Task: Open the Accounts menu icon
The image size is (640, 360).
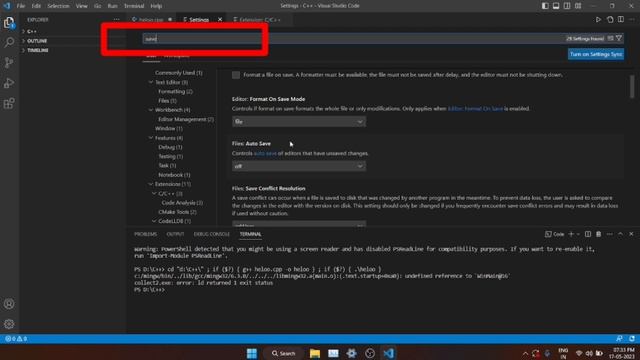Action: point(9,304)
